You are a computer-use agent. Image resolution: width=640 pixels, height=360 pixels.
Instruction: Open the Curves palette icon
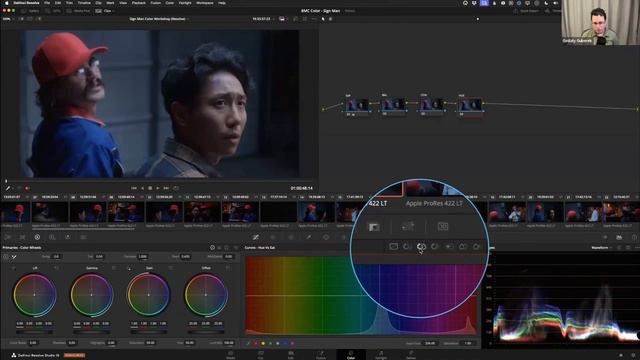click(256, 237)
